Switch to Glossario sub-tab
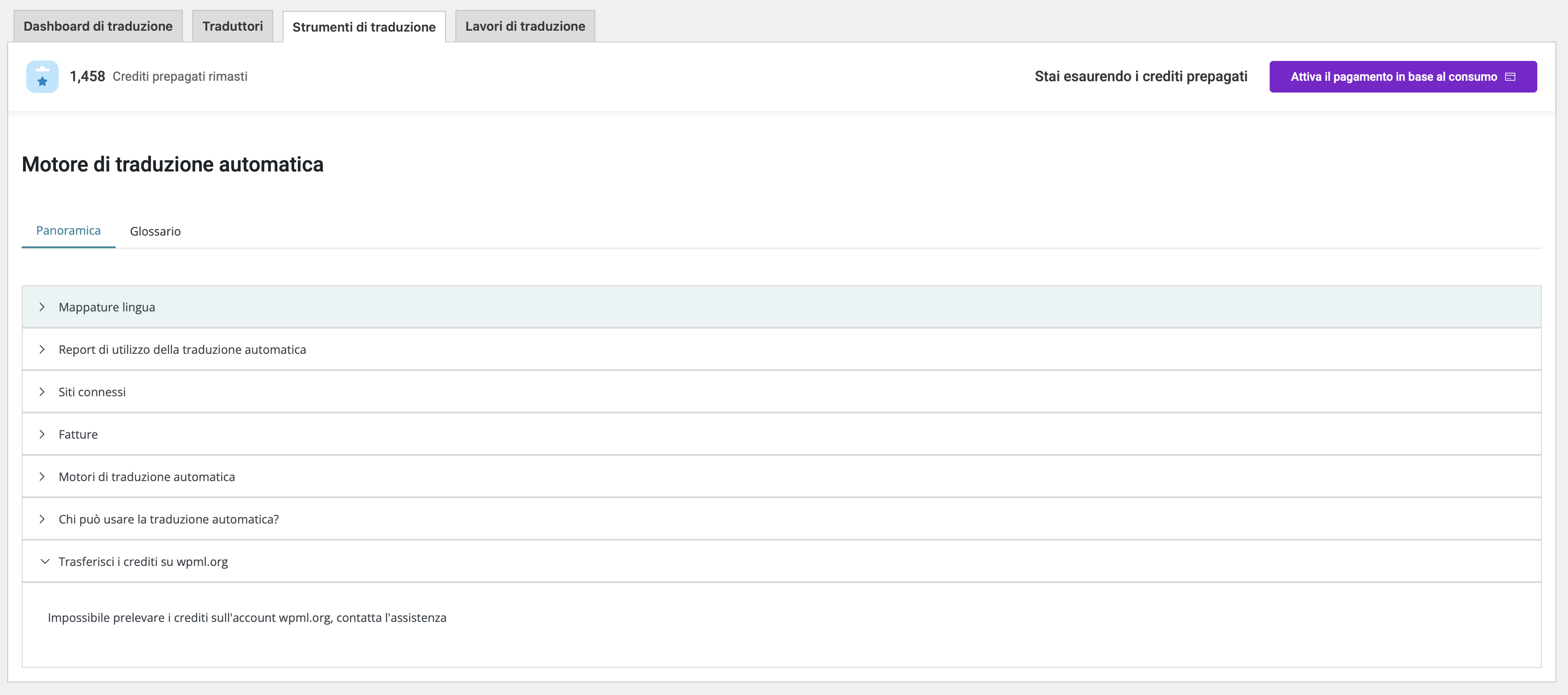 155,231
